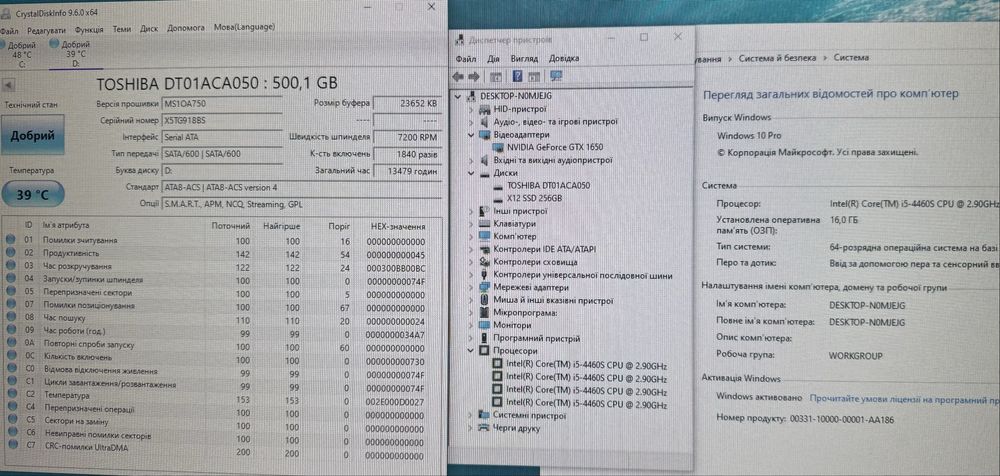Click blue status circle for attribute 05 Перепризначені сектори
This screenshot has height=476, width=1000.
[x=10, y=293]
